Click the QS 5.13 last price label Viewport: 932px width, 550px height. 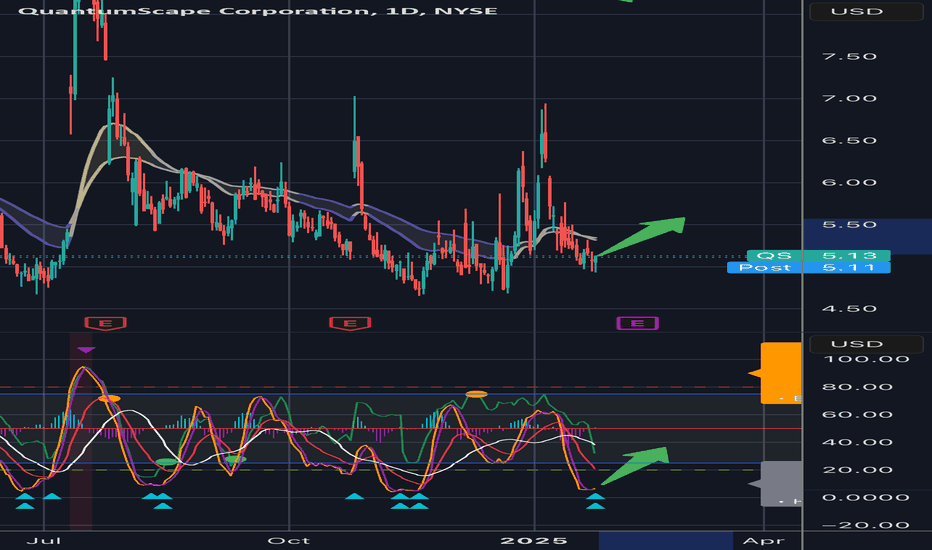point(818,256)
